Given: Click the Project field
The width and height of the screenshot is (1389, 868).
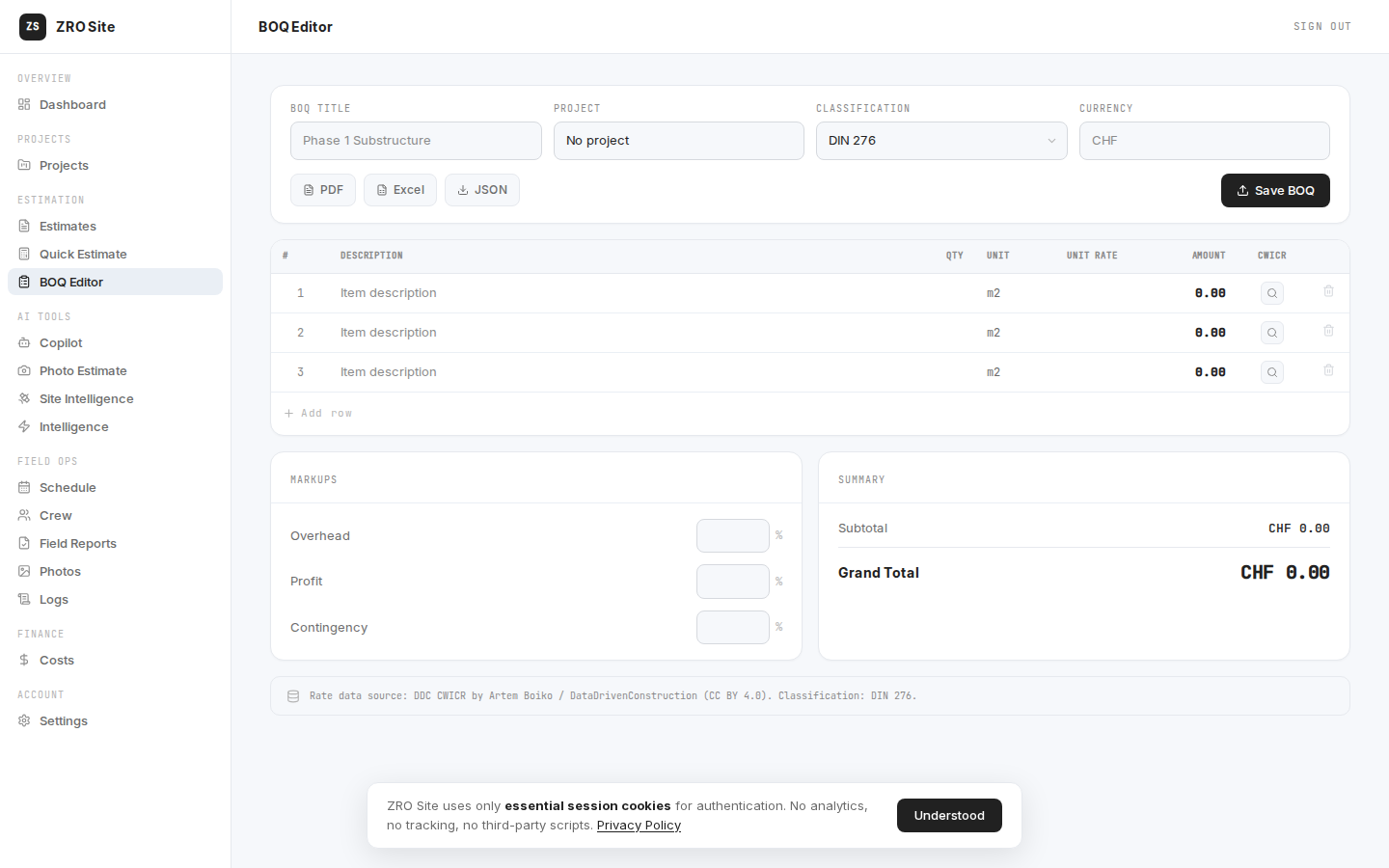Looking at the screenshot, I should coord(679,141).
